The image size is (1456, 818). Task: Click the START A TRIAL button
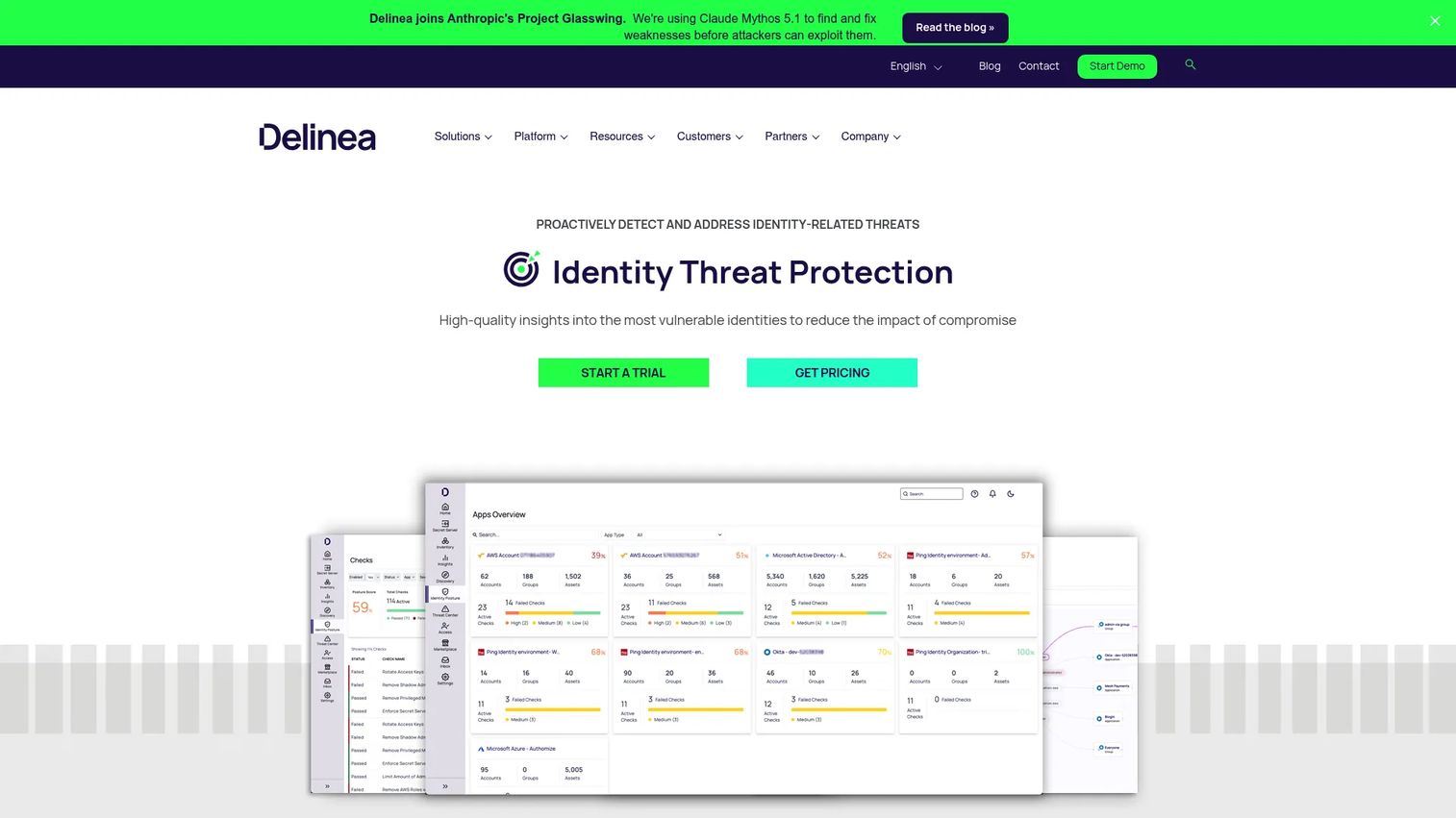623,373
